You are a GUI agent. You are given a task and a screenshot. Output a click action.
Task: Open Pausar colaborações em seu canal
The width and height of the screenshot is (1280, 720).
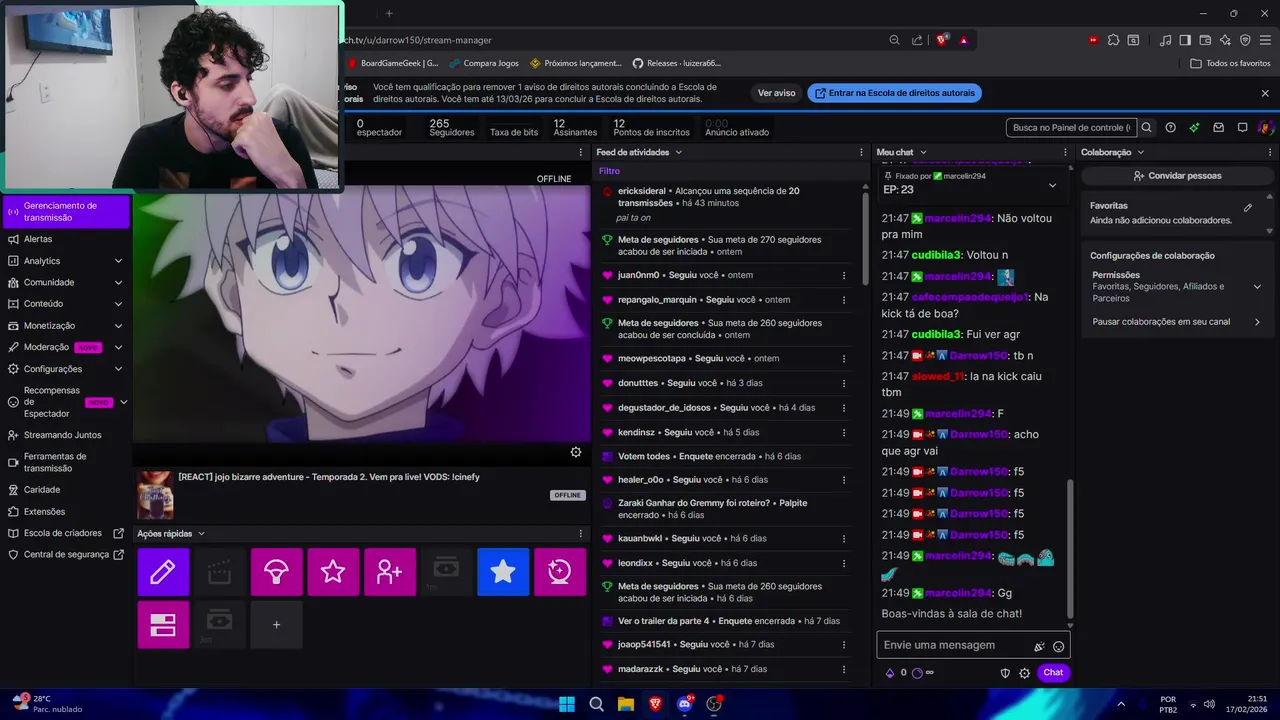point(1176,322)
